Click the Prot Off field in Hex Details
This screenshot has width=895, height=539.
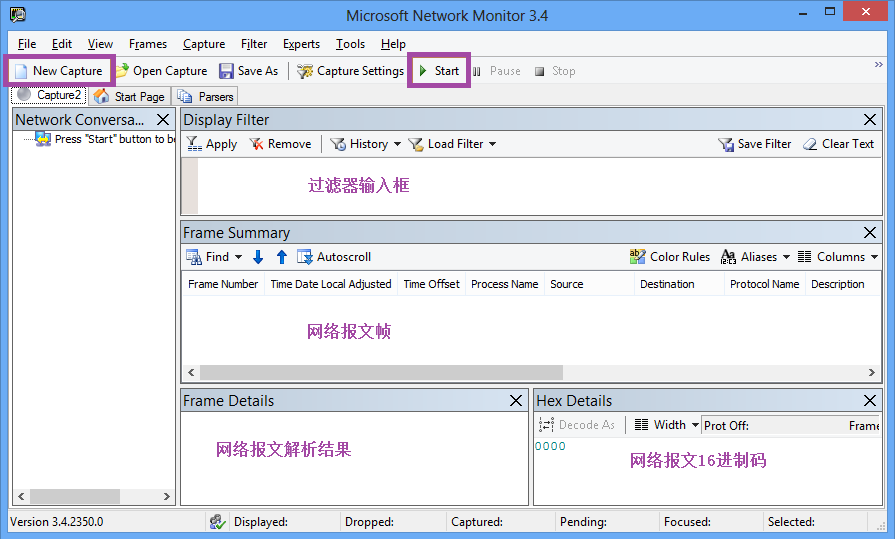pos(791,425)
